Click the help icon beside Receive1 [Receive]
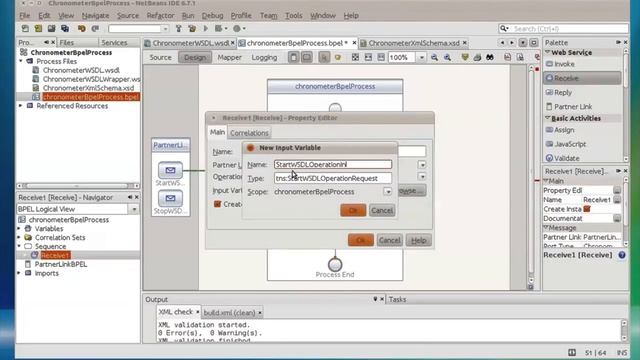 pos(622,255)
